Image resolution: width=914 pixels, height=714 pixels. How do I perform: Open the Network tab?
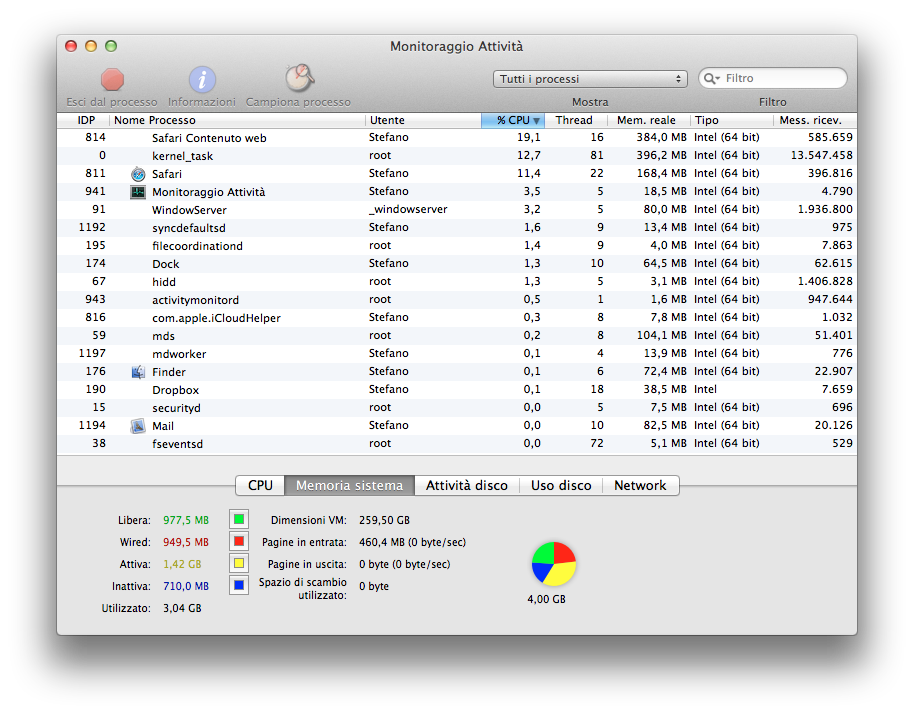click(x=640, y=486)
